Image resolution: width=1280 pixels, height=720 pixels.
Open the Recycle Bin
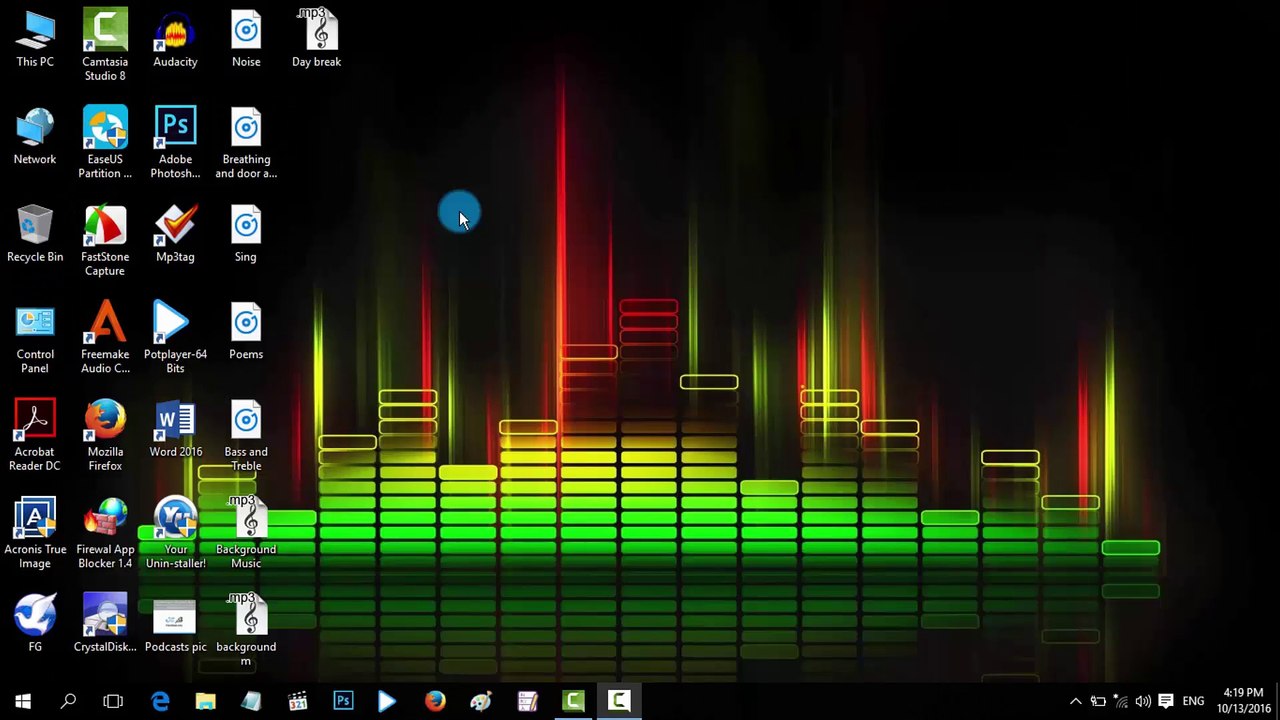tap(35, 235)
